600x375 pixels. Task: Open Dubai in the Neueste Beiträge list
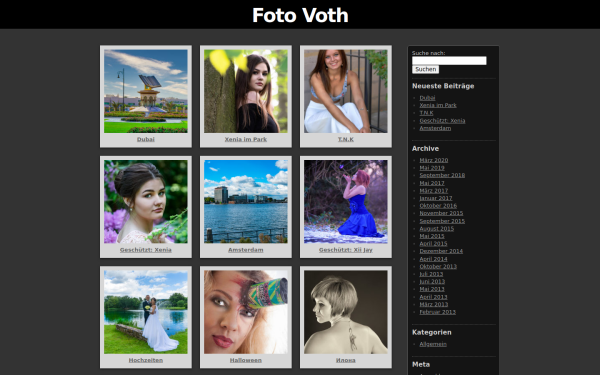coord(427,98)
